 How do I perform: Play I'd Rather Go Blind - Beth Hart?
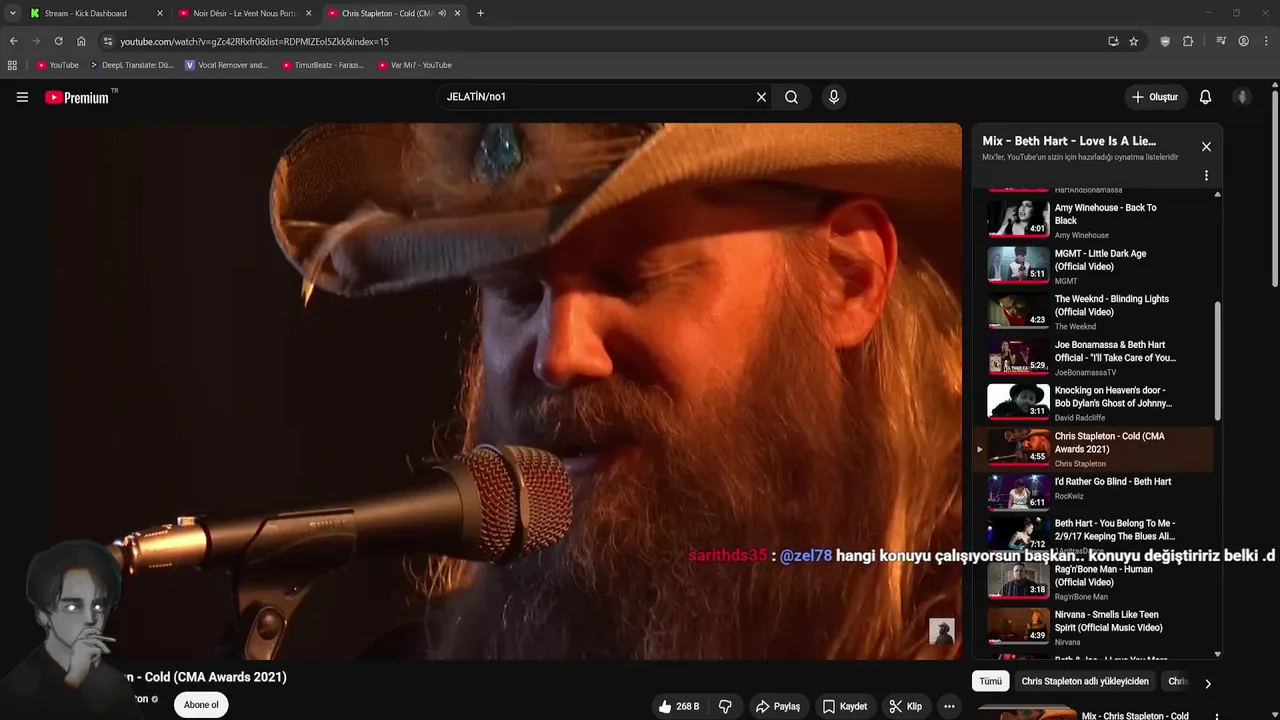1092,494
